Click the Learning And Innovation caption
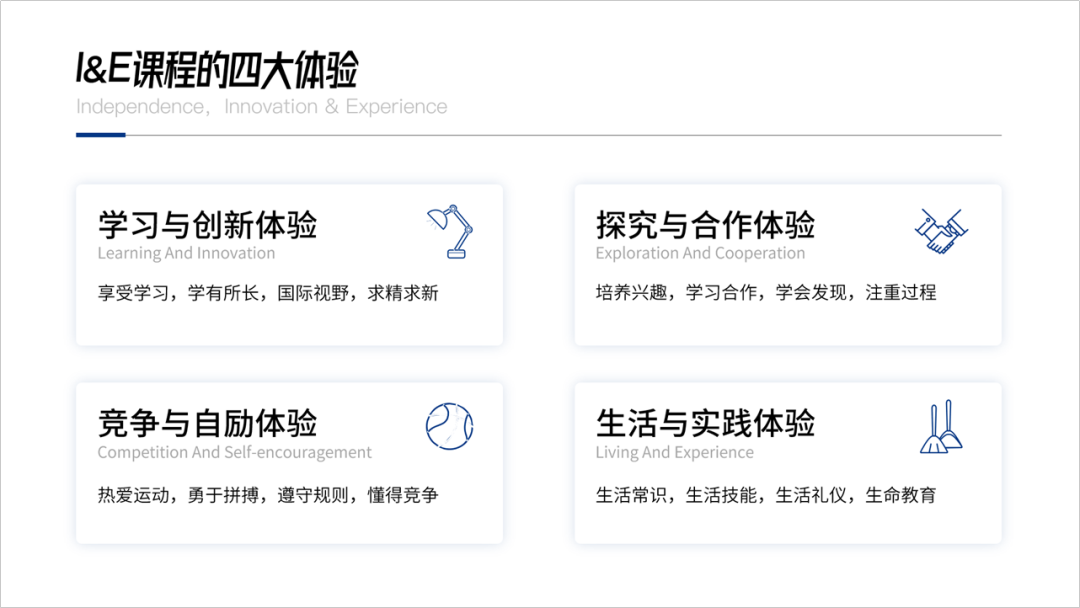 pos(186,253)
